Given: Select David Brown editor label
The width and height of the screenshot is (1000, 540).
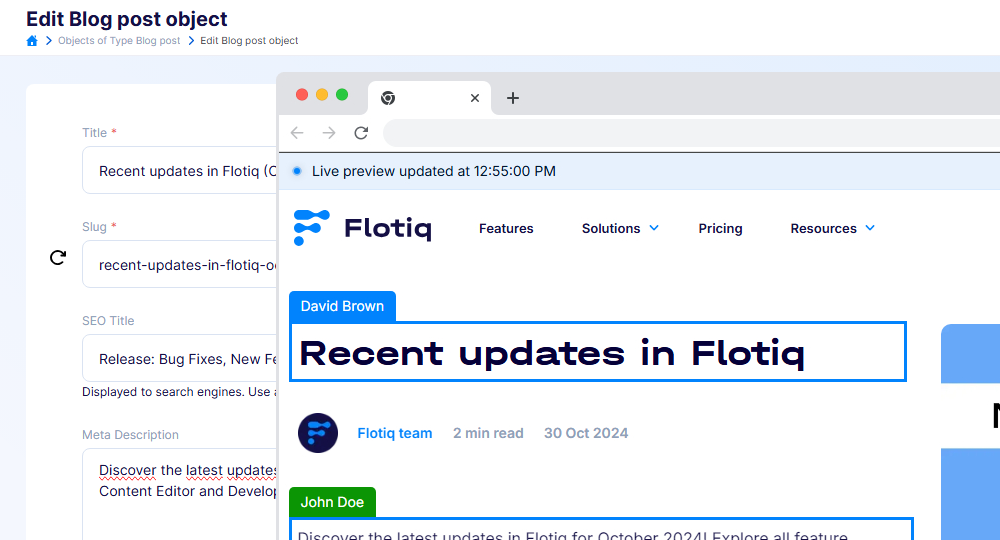Looking at the screenshot, I should pos(342,306).
